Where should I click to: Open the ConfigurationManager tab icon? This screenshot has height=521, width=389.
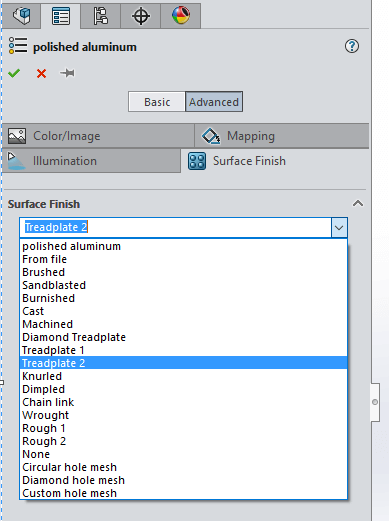pos(100,16)
